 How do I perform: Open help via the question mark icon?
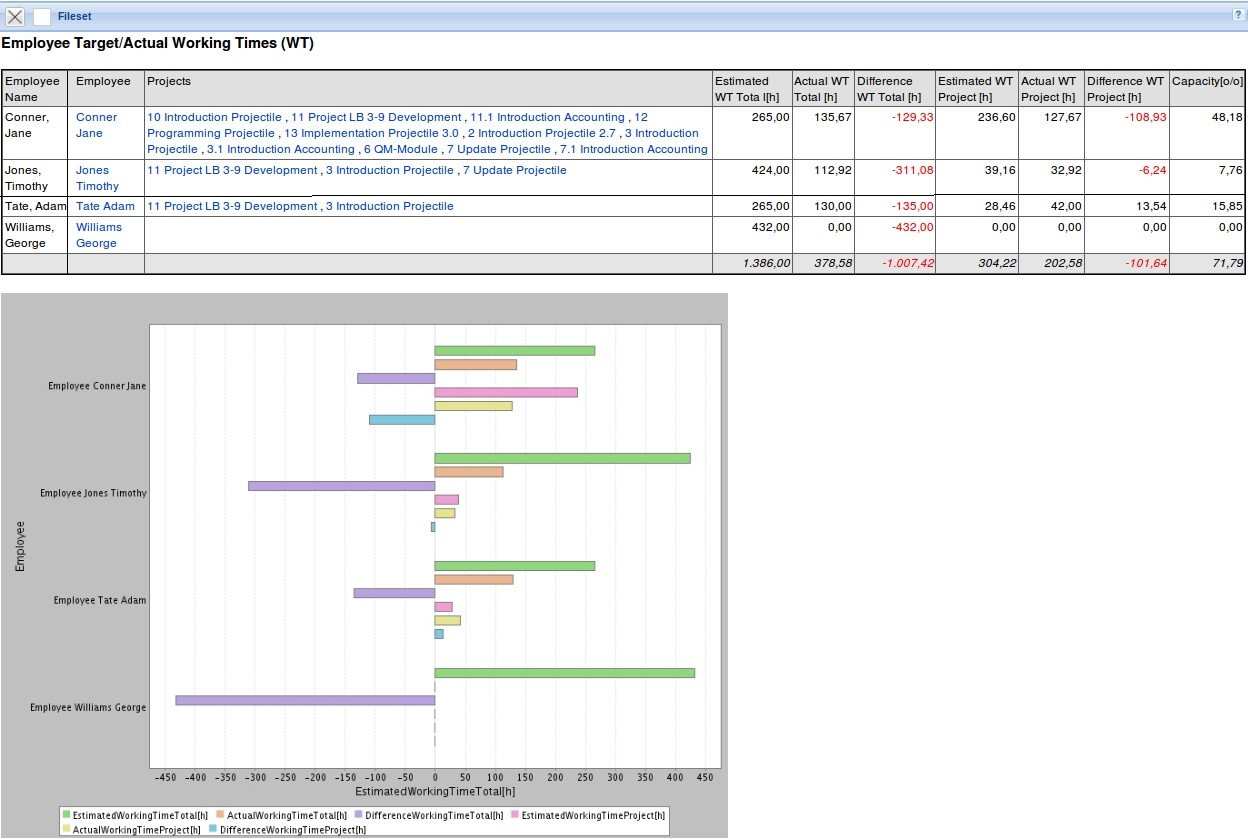[x=1238, y=15]
